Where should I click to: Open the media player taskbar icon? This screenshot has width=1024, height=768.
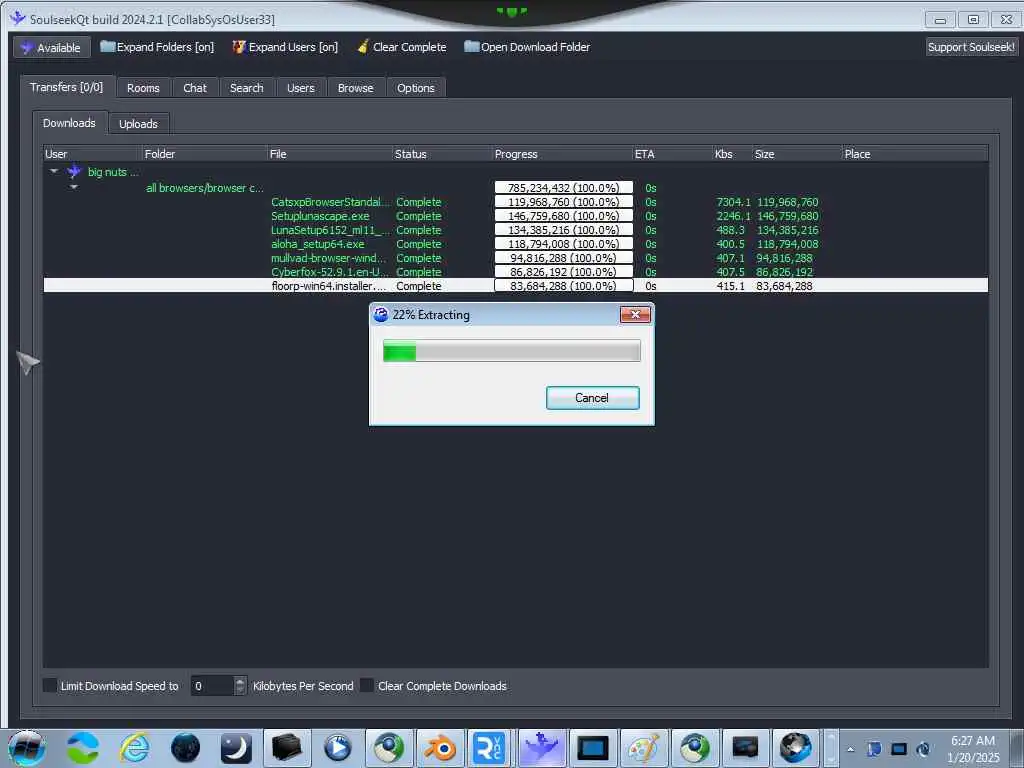pos(338,748)
